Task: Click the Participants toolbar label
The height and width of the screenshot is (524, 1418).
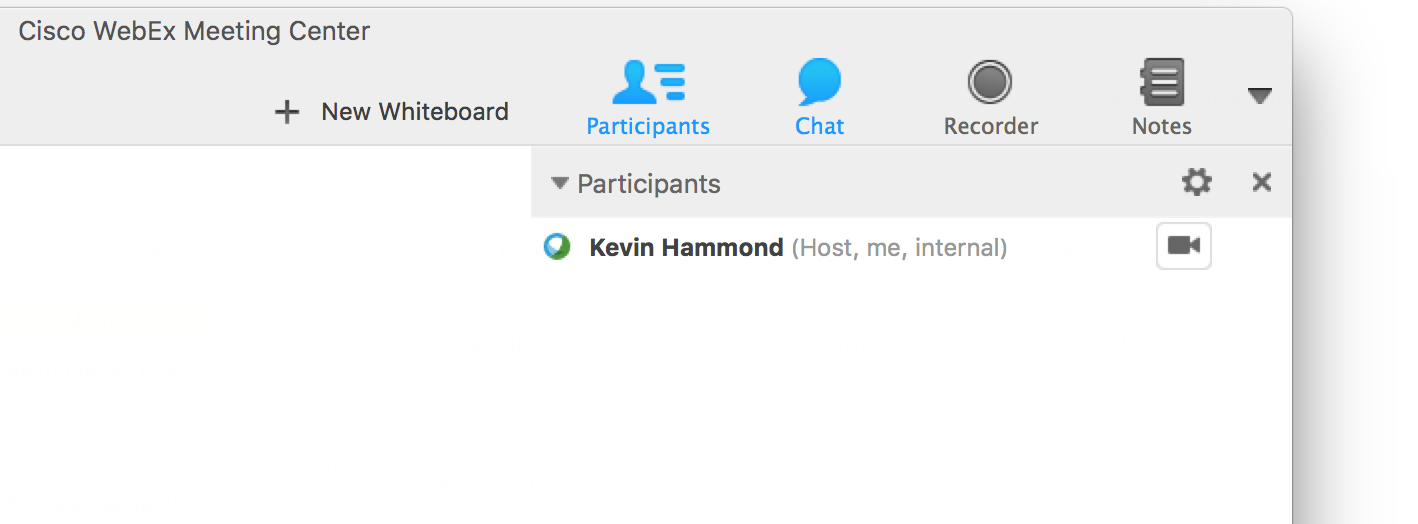Action: pyautogui.click(x=648, y=126)
